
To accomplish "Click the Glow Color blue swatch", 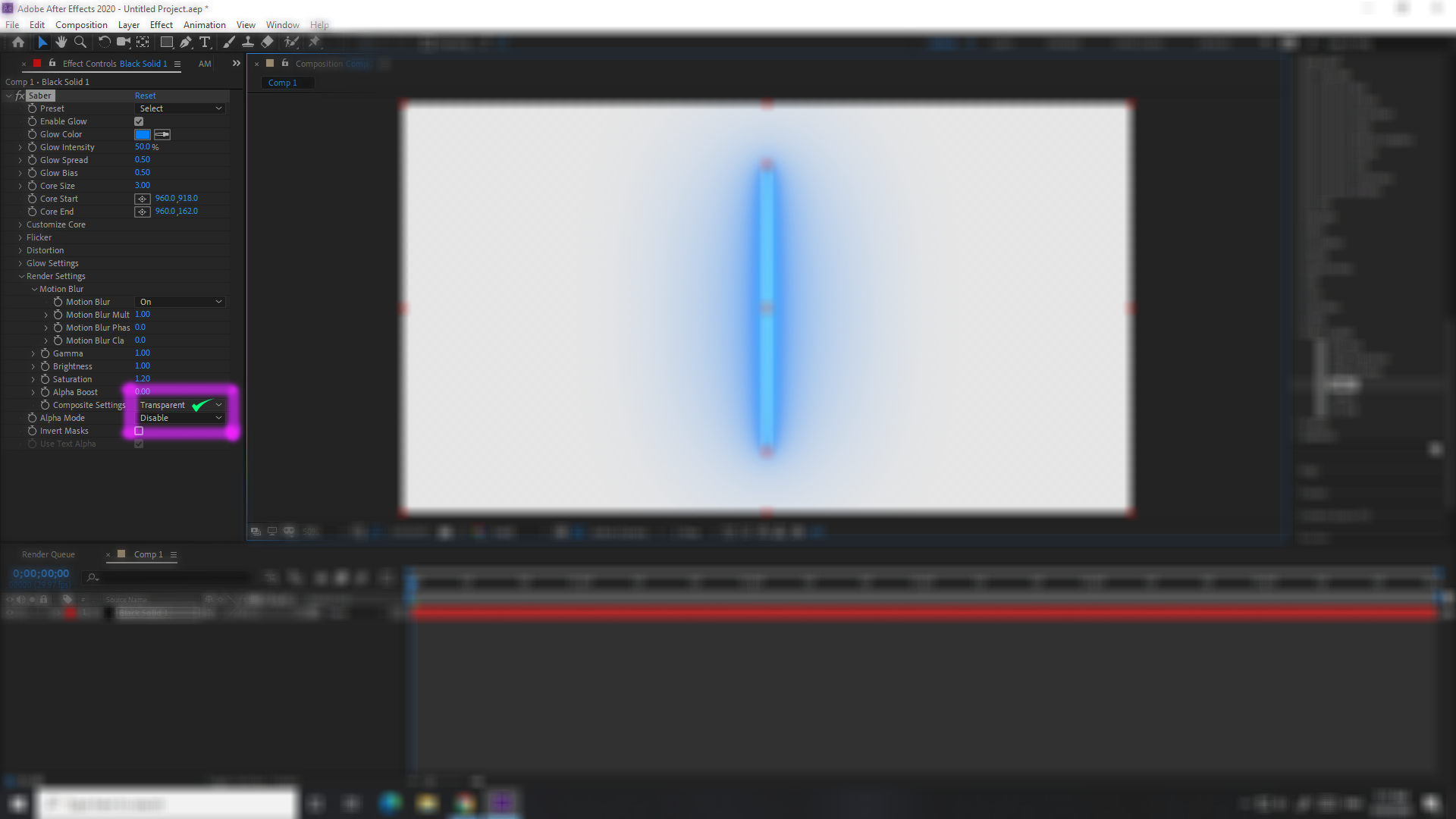I will (142, 134).
